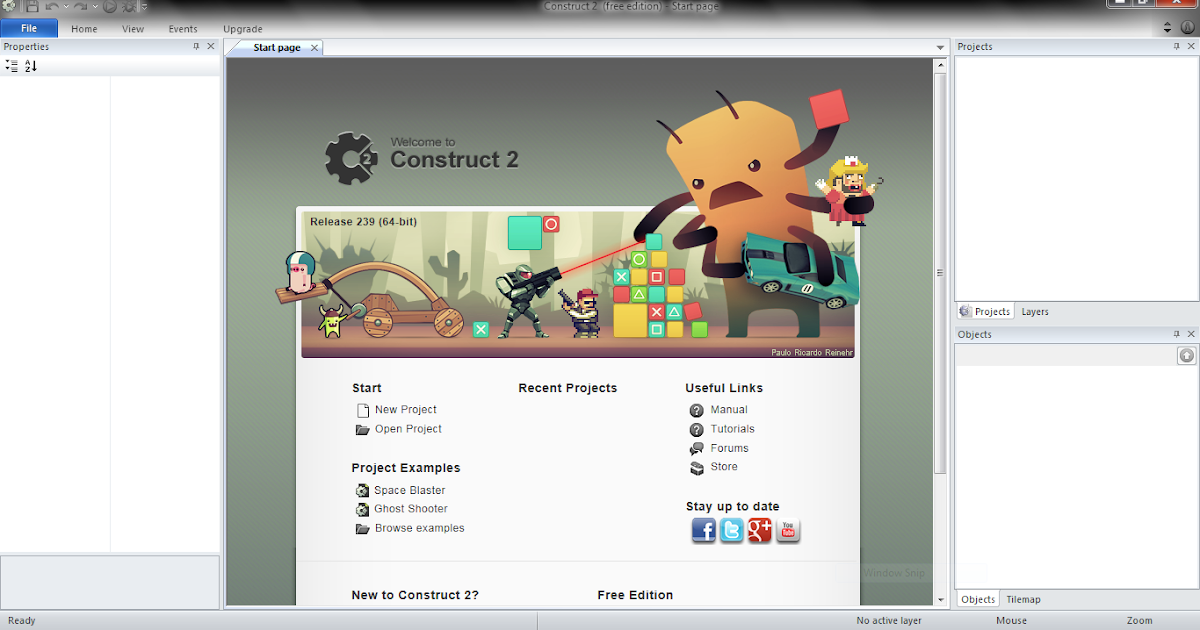Click the YouTube icon on the start page
This screenshot has height=630, width=1200.
pyautogui.click(x=788, y=531)
